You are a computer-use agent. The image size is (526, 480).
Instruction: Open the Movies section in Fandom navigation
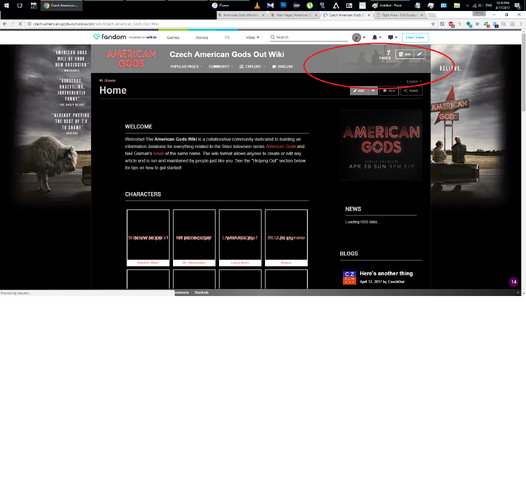coord(202,38)
